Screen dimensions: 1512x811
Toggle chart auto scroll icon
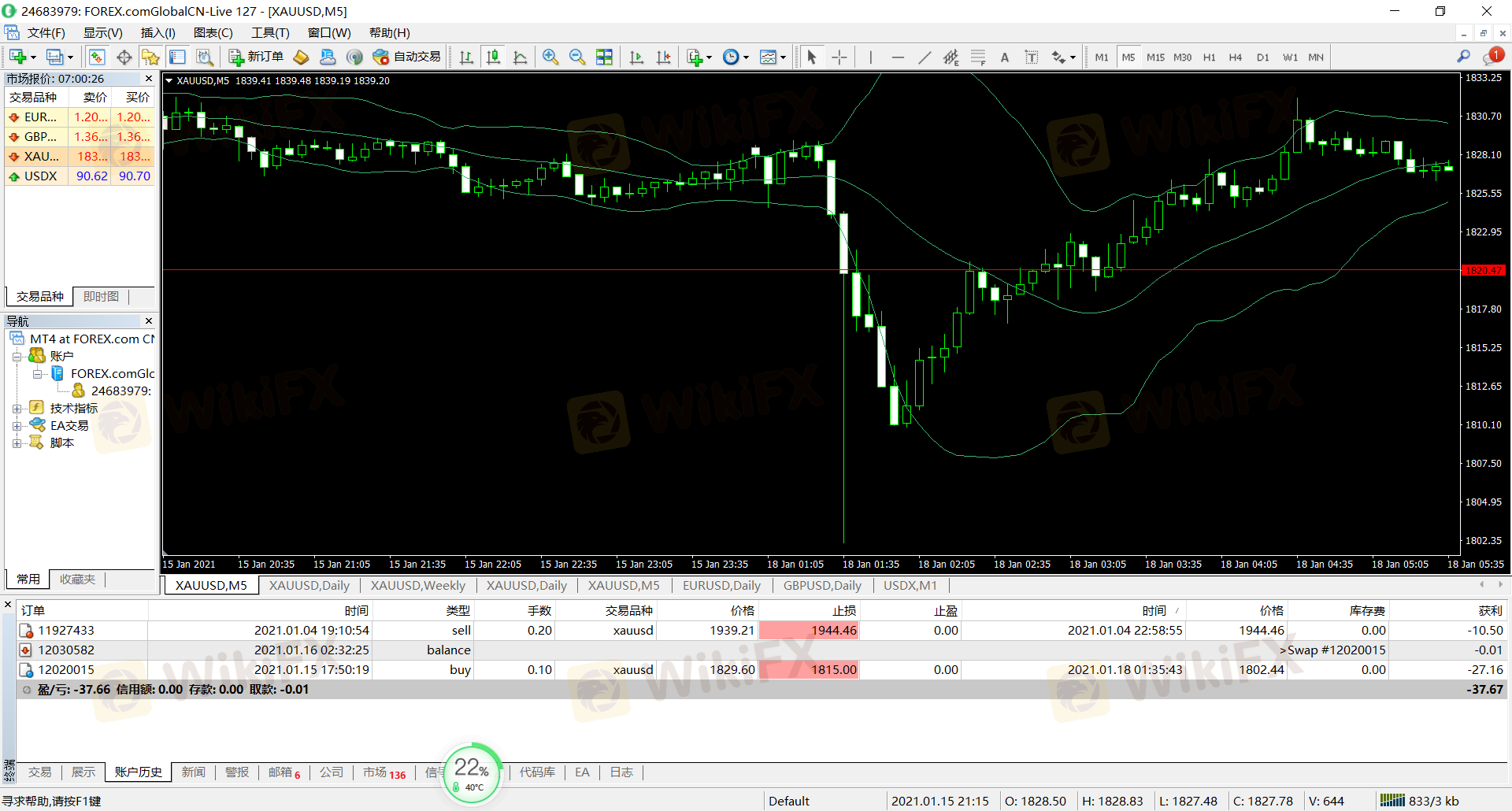point(636,57)
